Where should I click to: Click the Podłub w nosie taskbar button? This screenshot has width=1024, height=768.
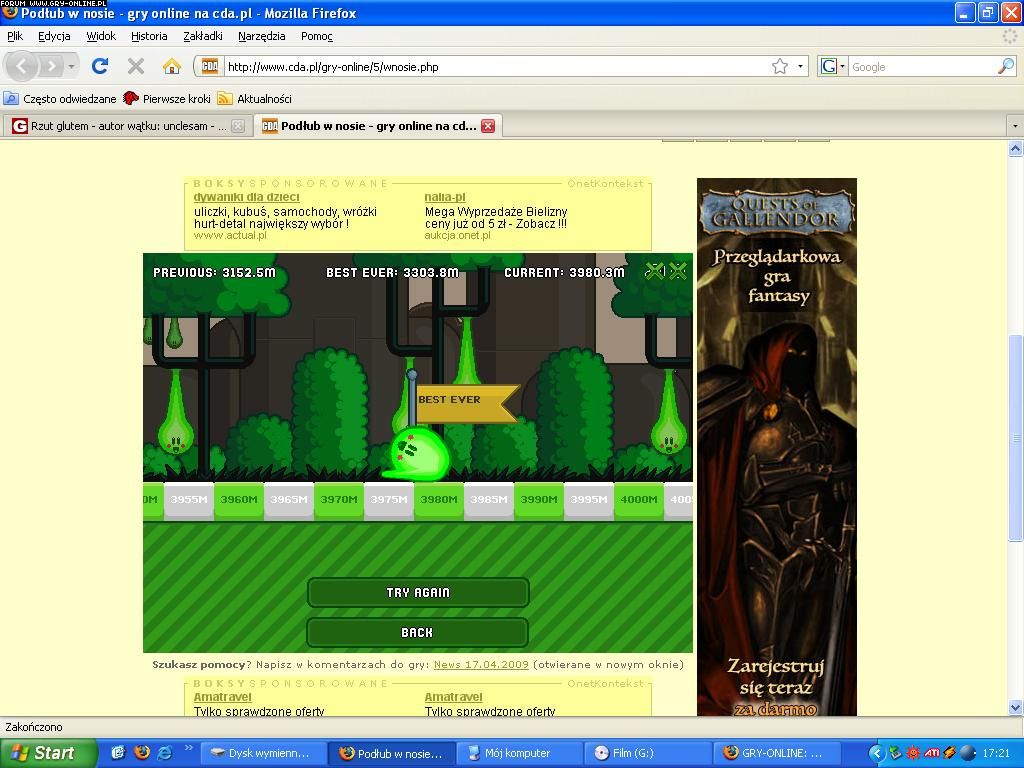[389, 753]
